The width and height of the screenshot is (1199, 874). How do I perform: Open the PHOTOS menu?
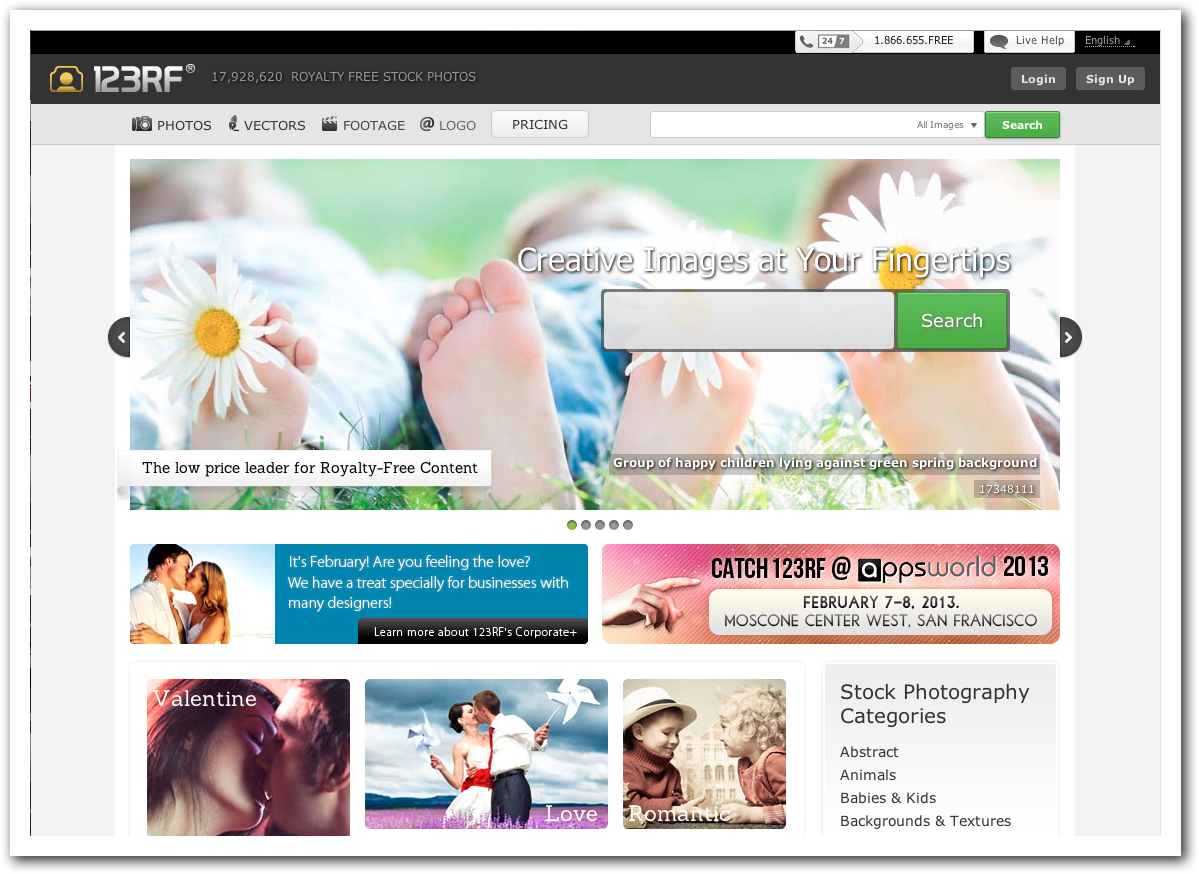[x=171, y=125]
